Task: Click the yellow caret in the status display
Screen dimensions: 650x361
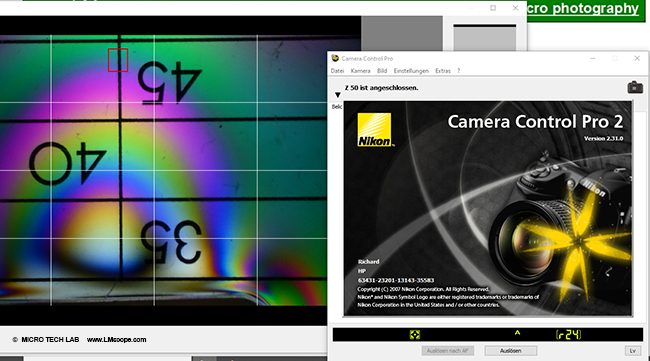Action: coord(517,332)
